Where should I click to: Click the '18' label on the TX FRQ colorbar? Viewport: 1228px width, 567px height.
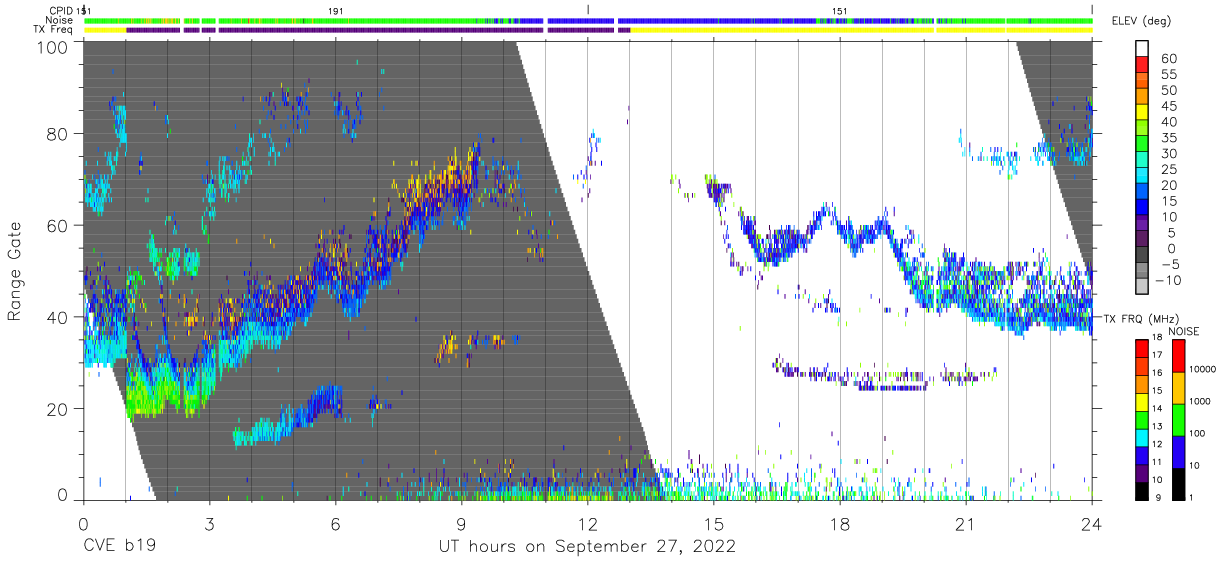[x=1157, y=338]
